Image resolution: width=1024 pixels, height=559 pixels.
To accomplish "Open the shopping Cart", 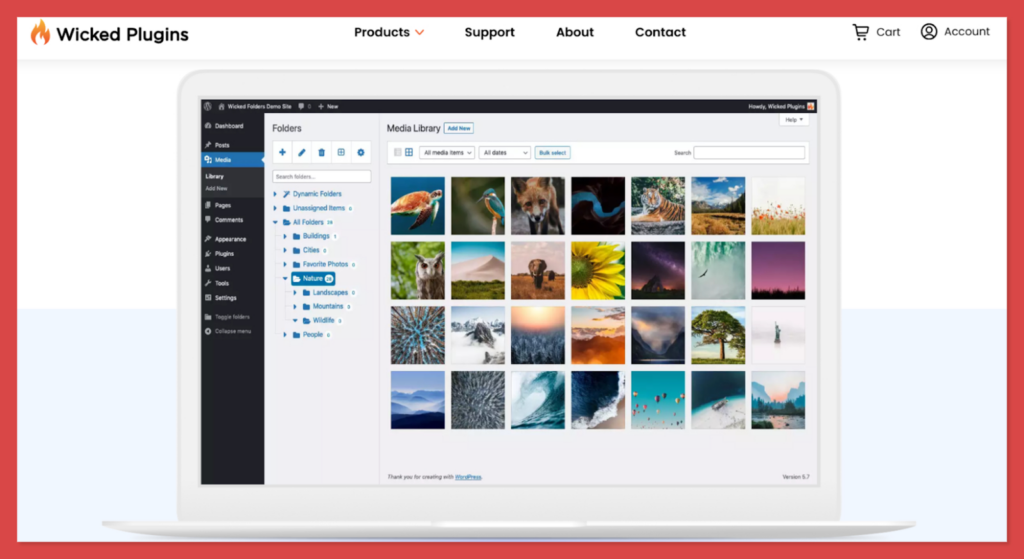I will [x=876, y=32].
